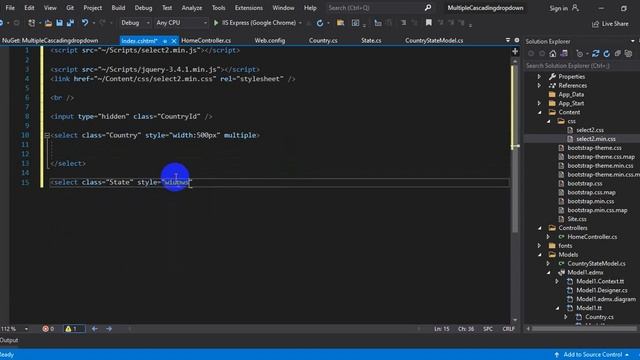The image size is (640, 360).
Task: Expand the References node
Action: (x=539, y=85)
